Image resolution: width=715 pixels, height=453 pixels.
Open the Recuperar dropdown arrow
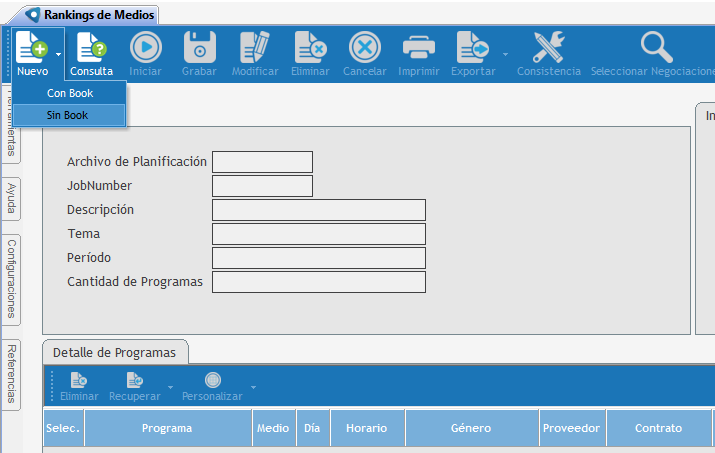click(x=170, y=386)
